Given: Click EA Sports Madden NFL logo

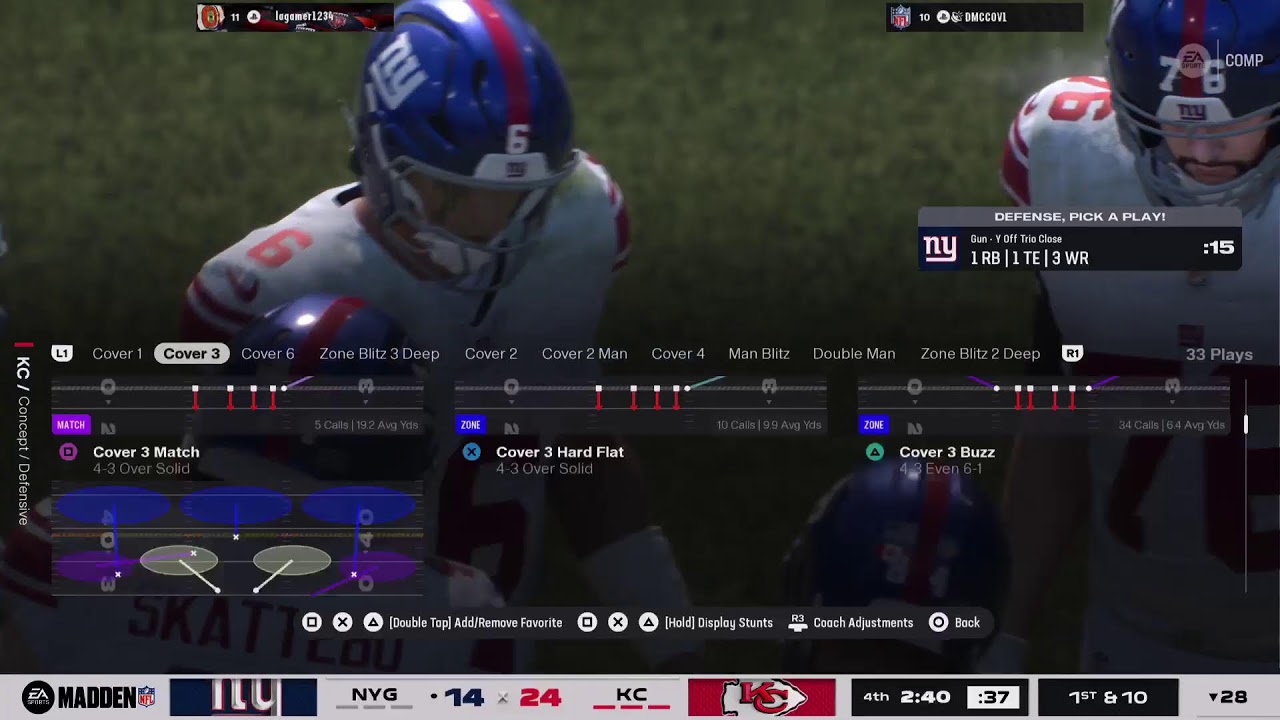Looking at the screenshot, I should pyautogui.click(x=89, y=697).
